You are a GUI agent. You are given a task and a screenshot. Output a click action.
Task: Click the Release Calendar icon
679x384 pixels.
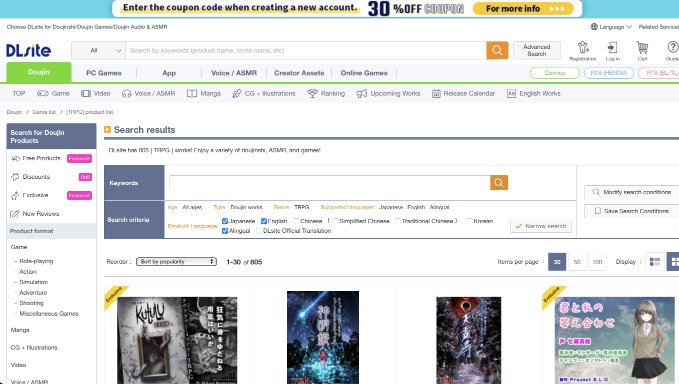pos(436,94)
